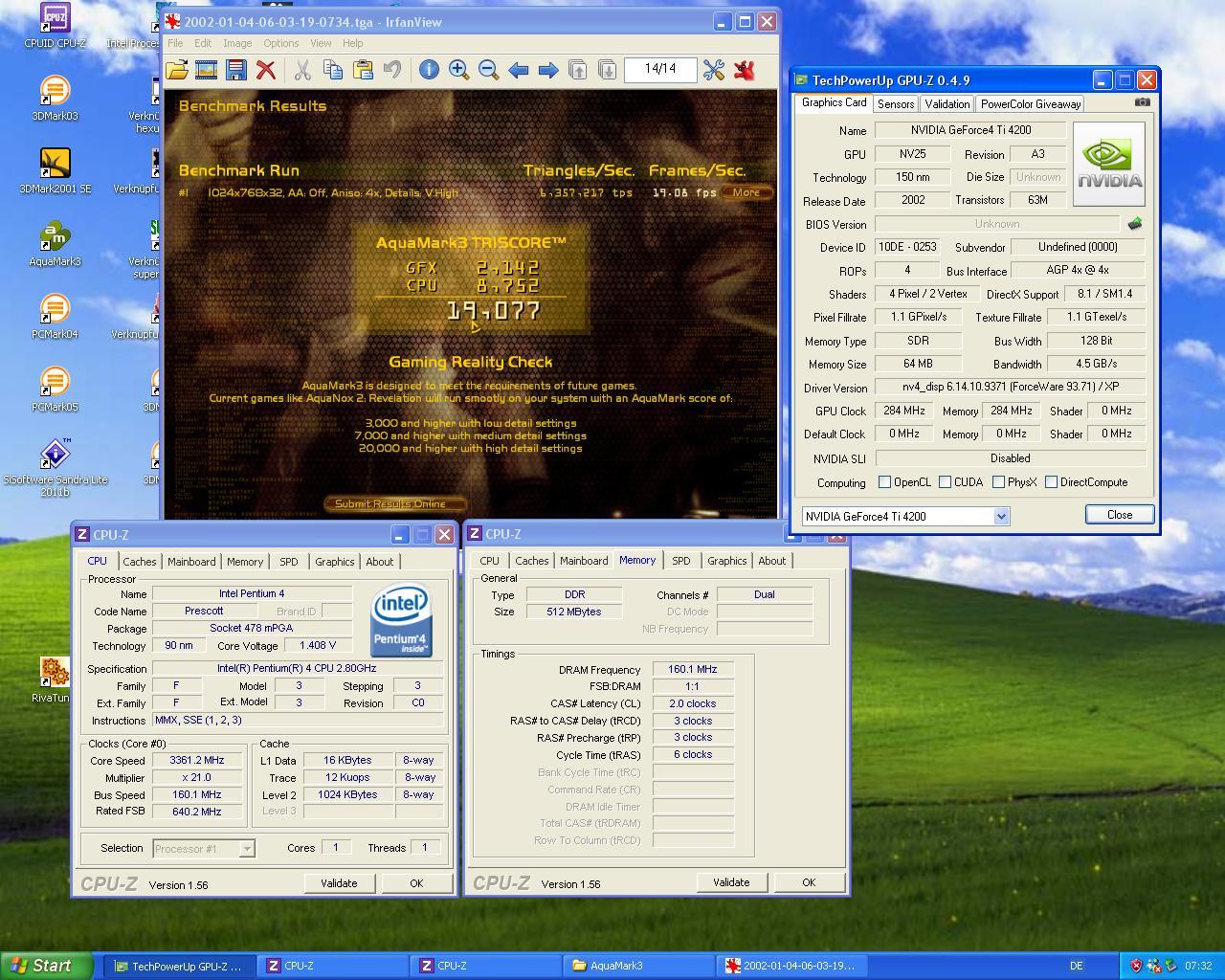1225x980 pixels.
Task: Switch to Mainboard tab in left CPU-Z window
Action: (x=191, y=562)
